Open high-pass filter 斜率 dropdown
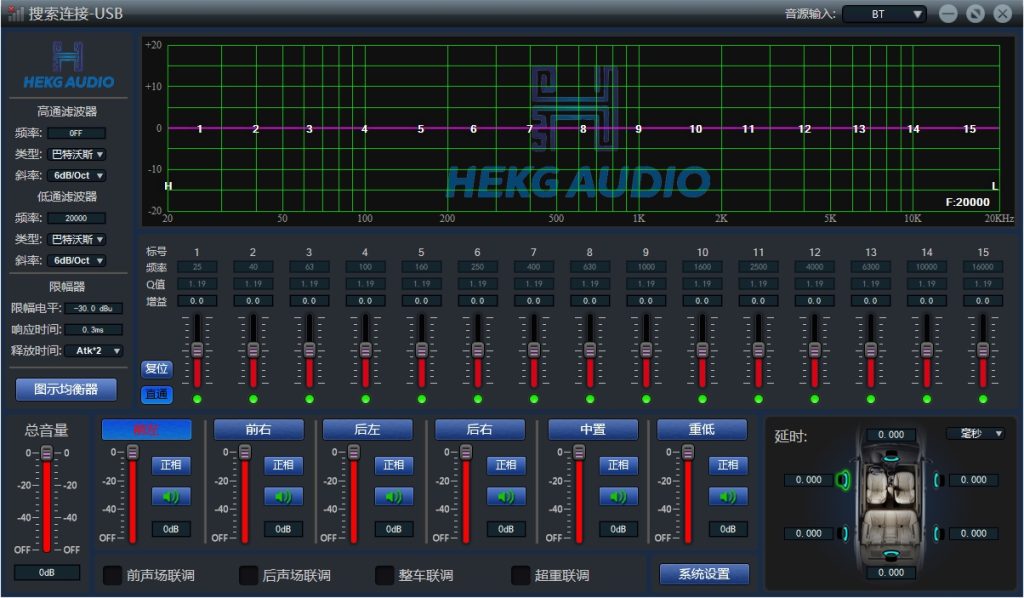Image resolution: width=1024 pixels, height=598 pixels. [76, 176]
